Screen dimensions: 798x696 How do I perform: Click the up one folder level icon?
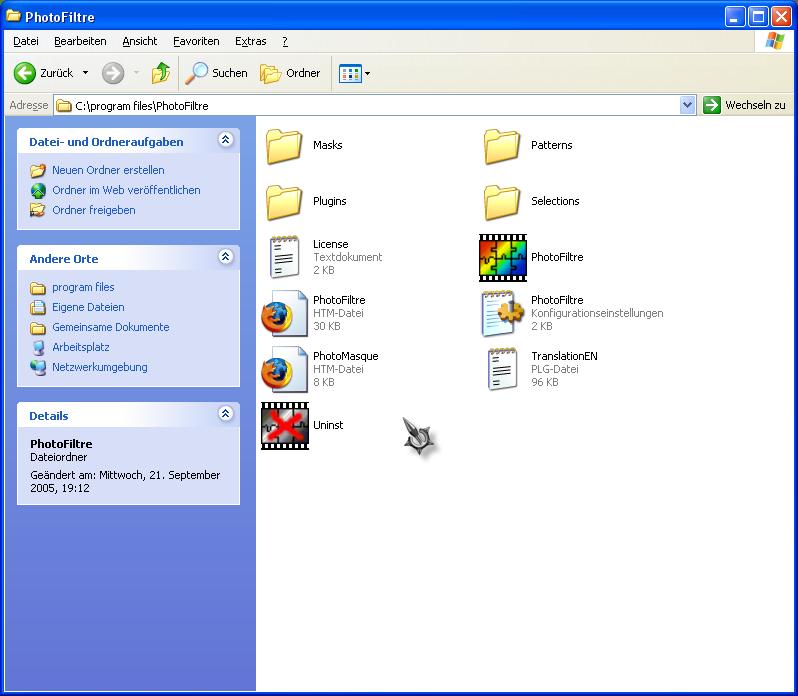tap(160, 73)
